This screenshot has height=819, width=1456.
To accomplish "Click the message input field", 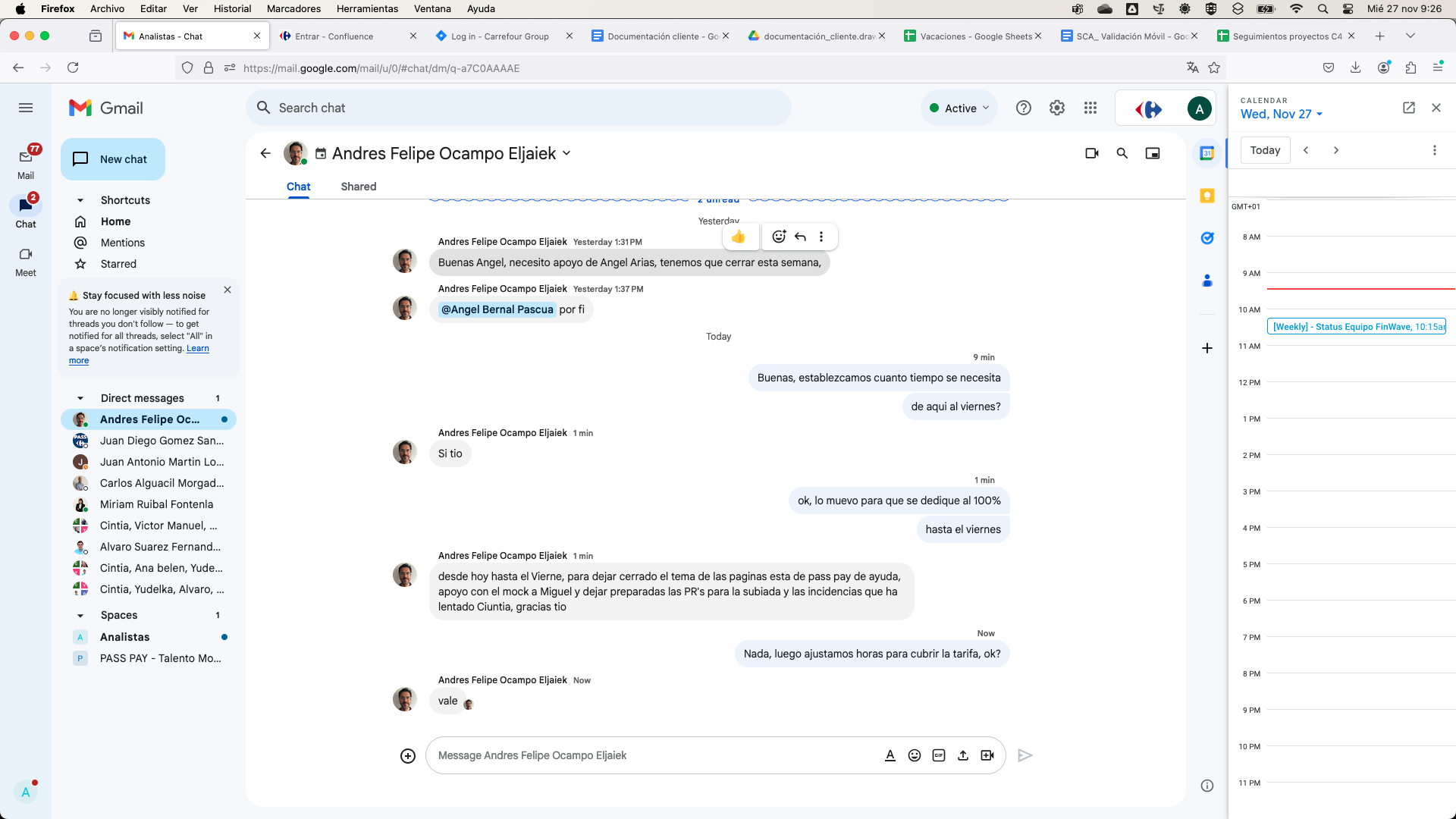I will click(x=652, y=755).
